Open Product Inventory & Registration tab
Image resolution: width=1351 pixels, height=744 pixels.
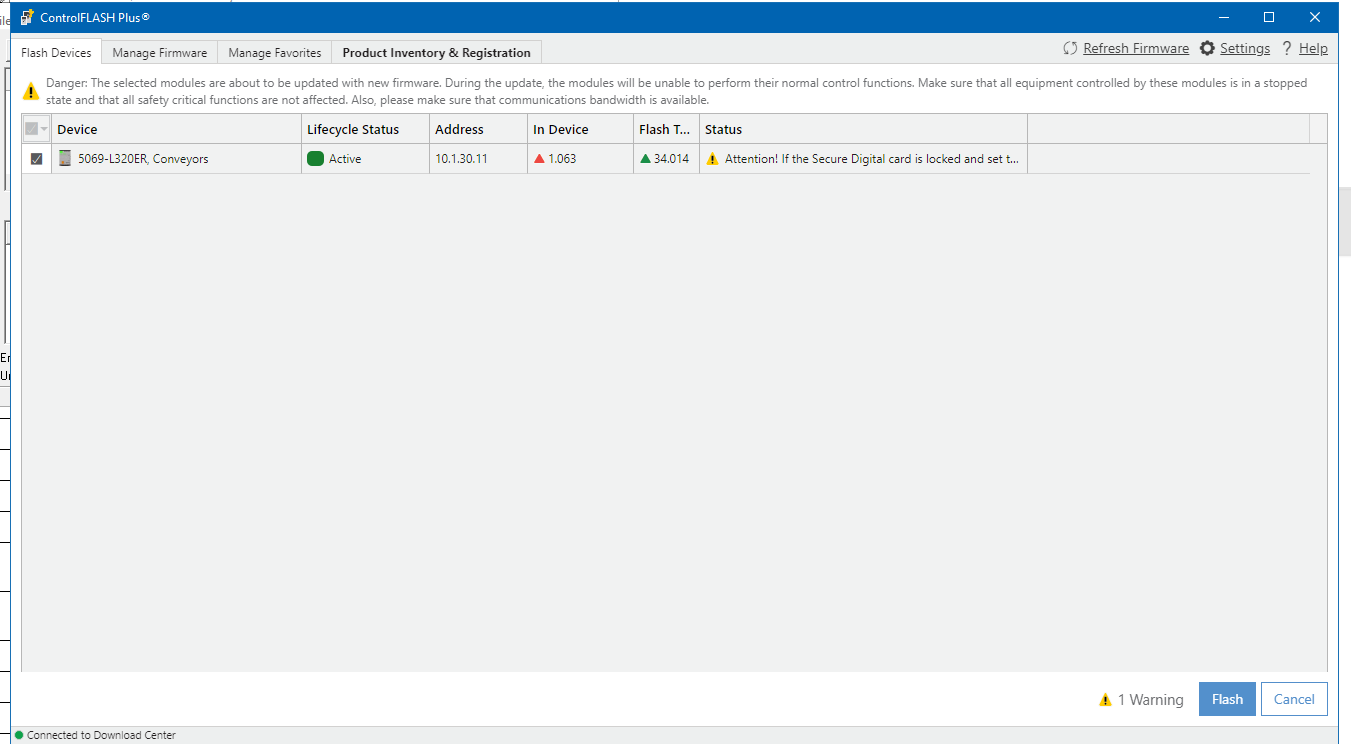(437, 53)
